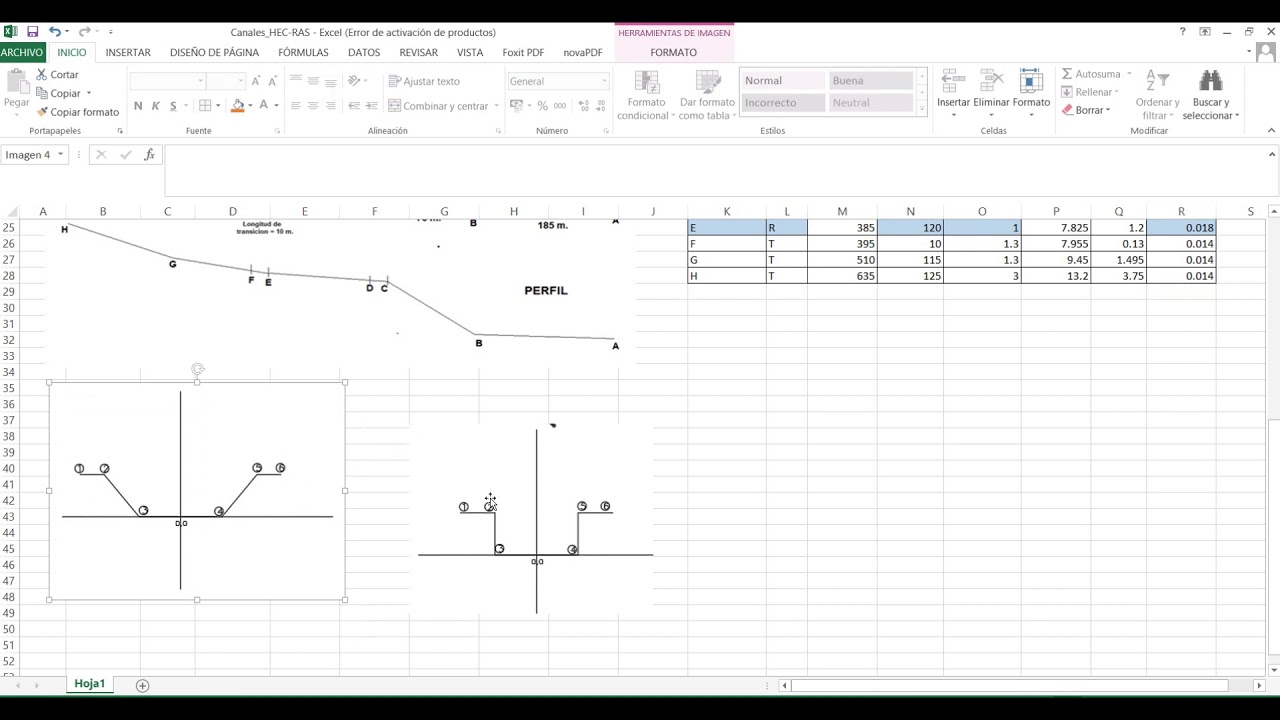Image resolution: width=1280 pixels, height=720 pixels.
Task: Click Autosuma sigma icon
Action: tap(1067, 74)
